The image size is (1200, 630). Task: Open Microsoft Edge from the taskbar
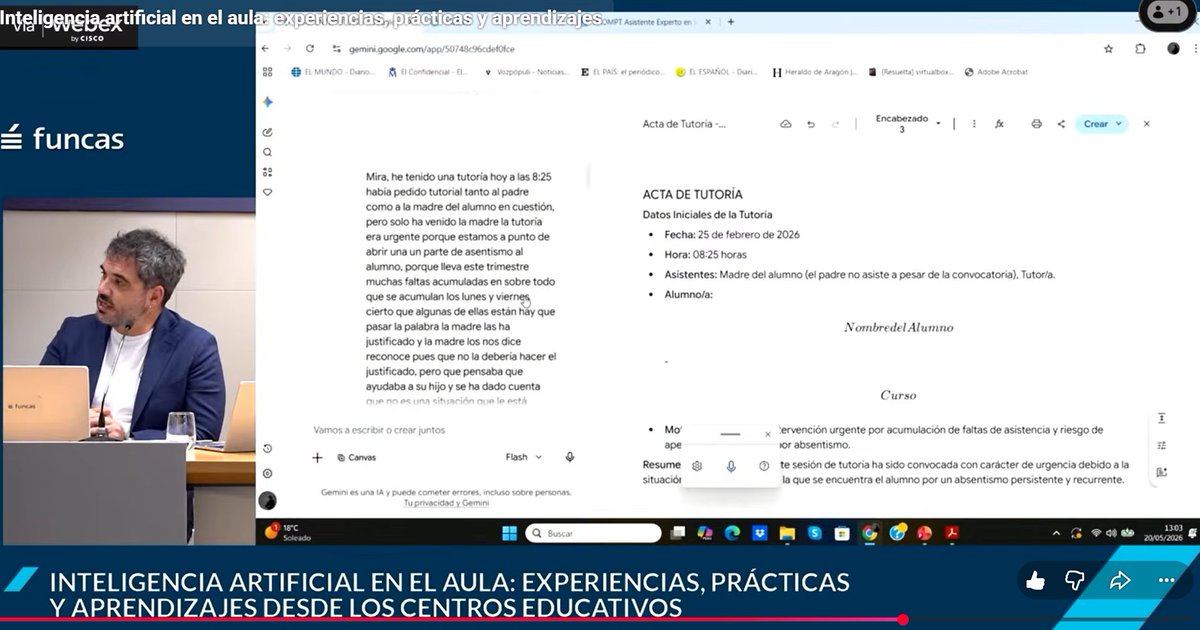click(x=732, y=533)
